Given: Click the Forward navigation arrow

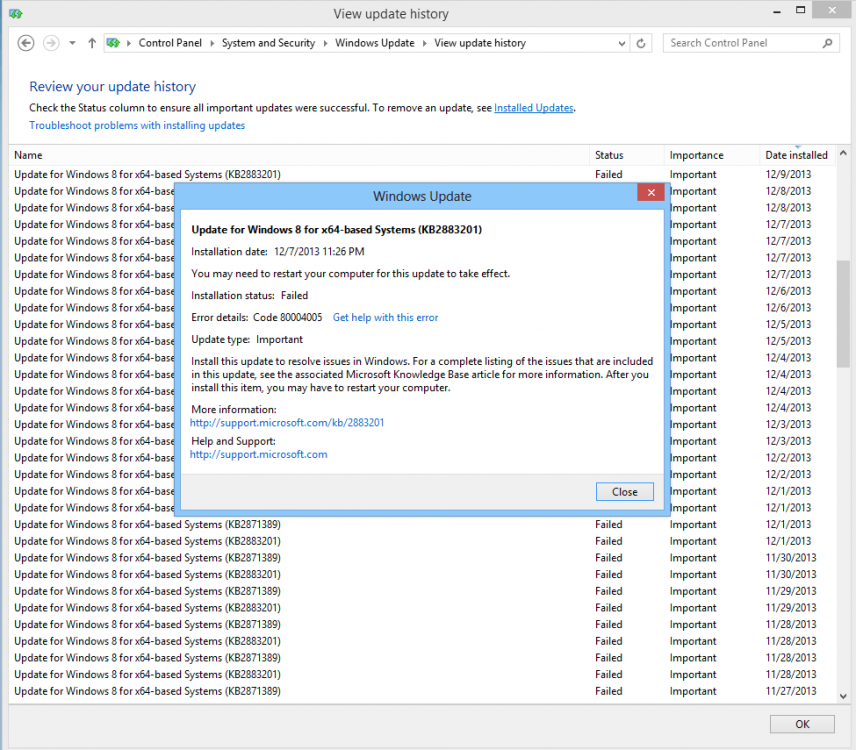Looking at the screenshot, I should [51, 43].
